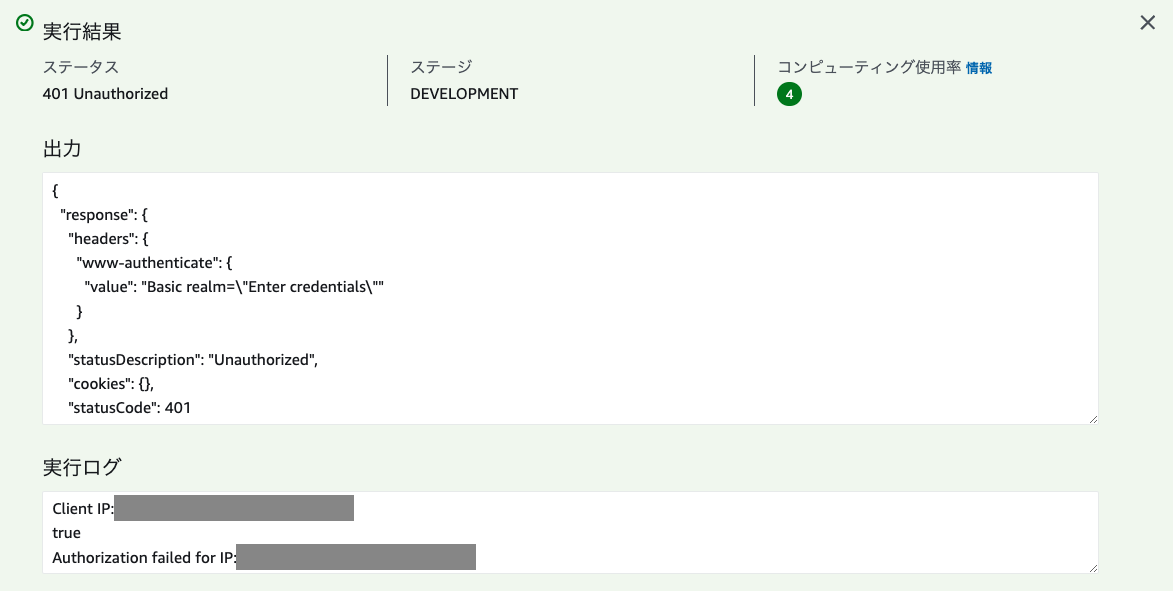
Task: Click the Authorization failed log line
Action: [263, 557]
